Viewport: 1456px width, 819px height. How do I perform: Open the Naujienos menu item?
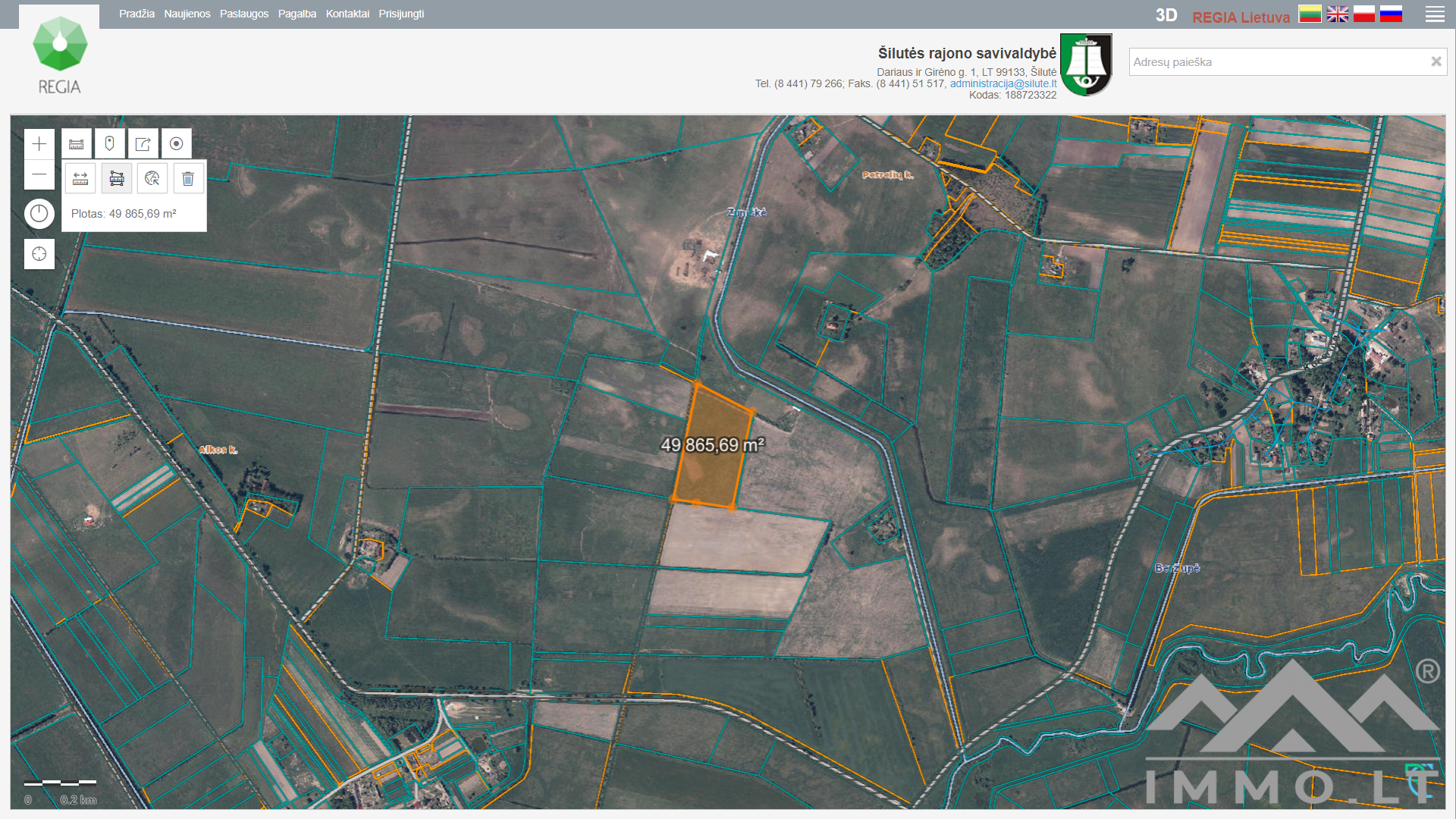coord(187,14)
